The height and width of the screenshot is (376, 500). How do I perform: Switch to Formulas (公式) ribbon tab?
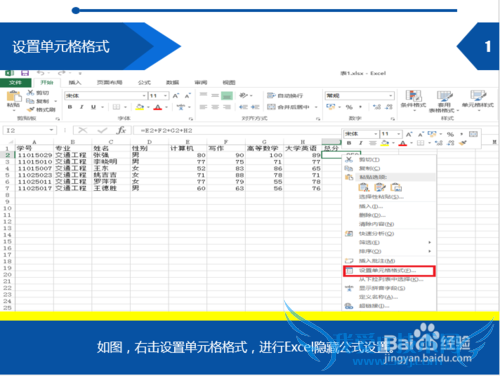(x=144, y=82)
